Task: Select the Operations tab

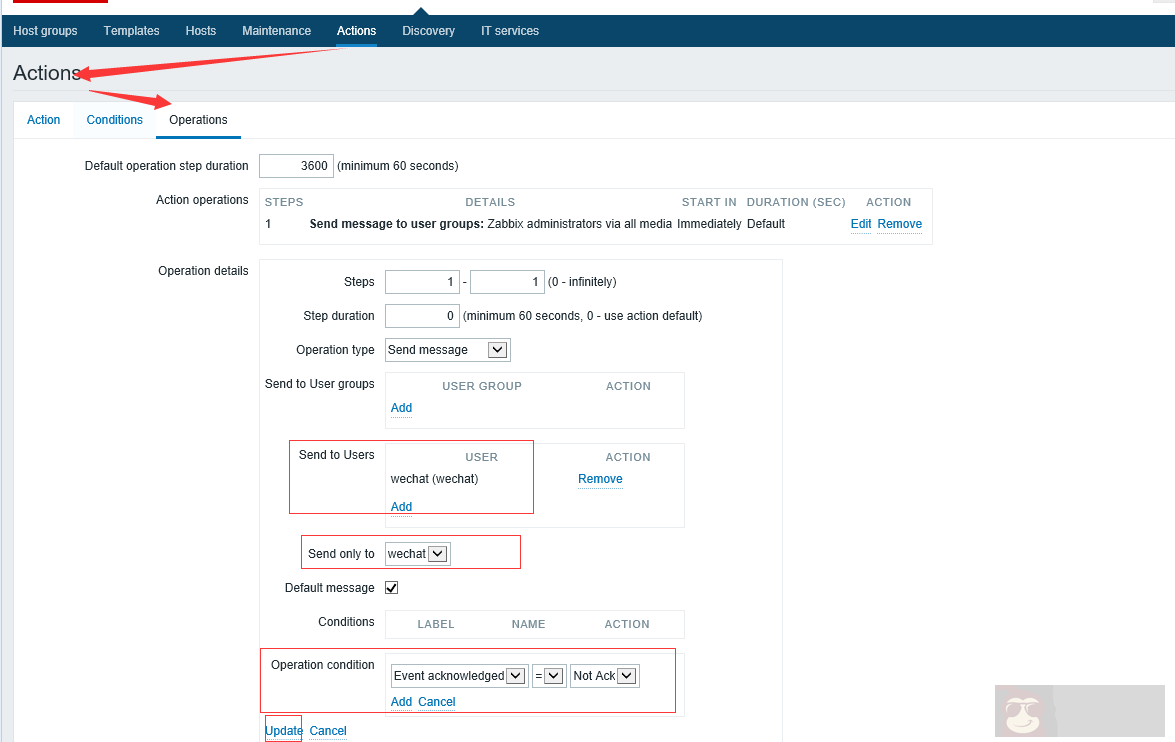Action: tap(197, 119)
